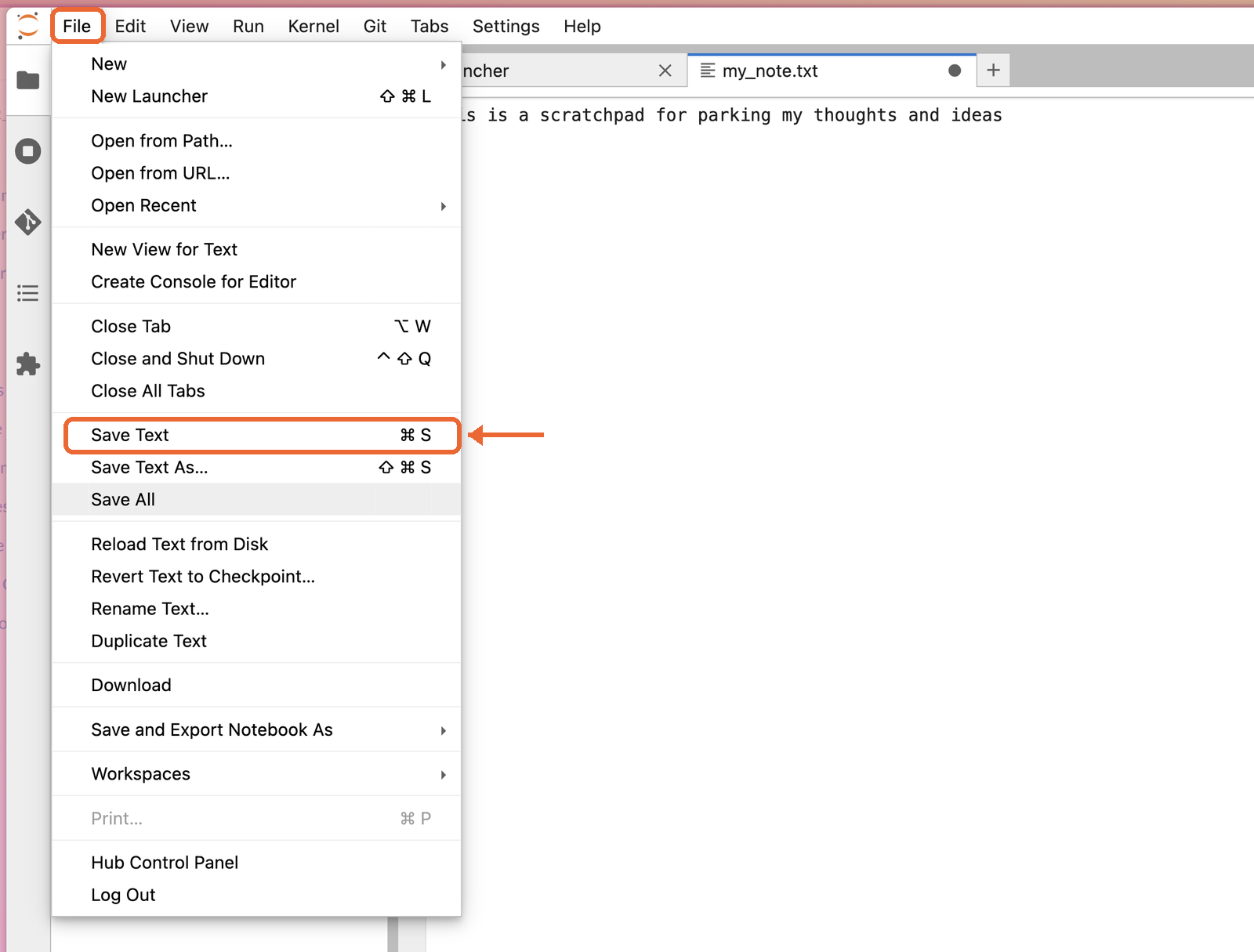
Task: Open the Extension Manager puzzle icon
Action: (28, 364)
